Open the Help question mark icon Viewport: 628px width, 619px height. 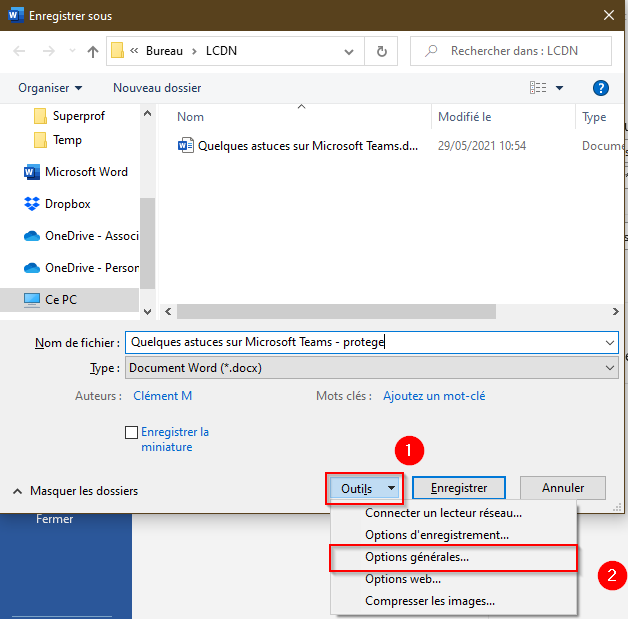(x=600, y=88)
